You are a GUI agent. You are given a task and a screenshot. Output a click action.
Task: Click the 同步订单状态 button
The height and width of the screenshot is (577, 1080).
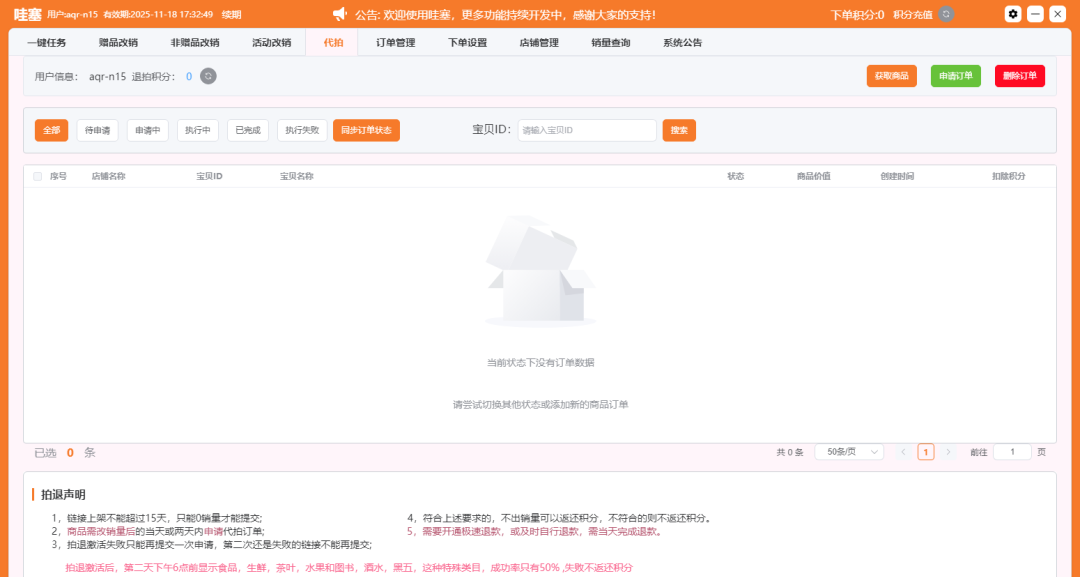[x=366, y=130]
